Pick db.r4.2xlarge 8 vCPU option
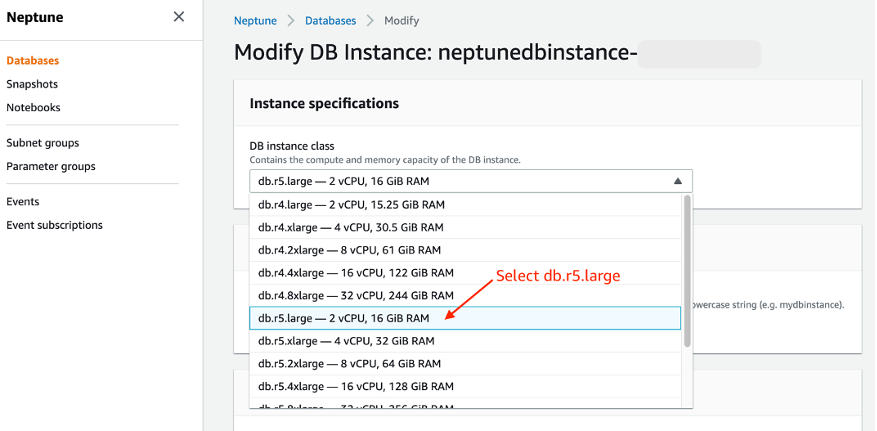This screenshot has height=431, width=877. tap(465, 250)
